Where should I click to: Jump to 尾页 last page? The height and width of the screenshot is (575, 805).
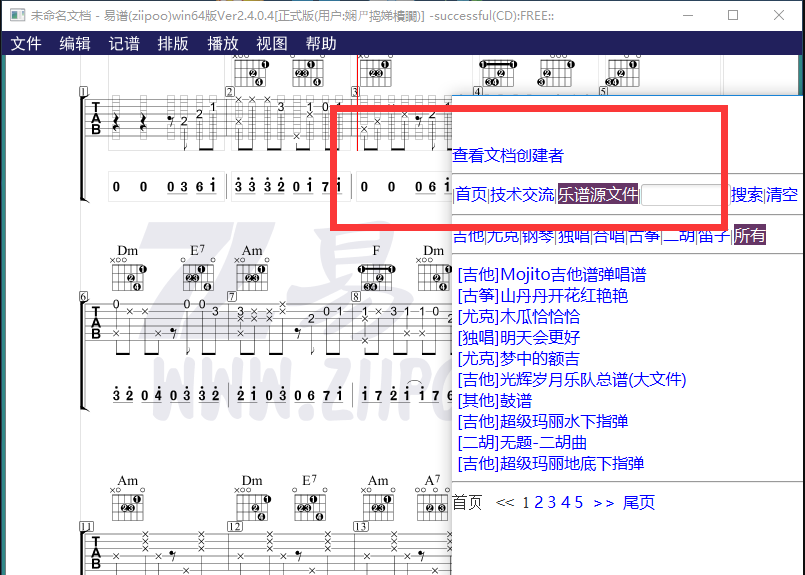click(x=639, y=503)
